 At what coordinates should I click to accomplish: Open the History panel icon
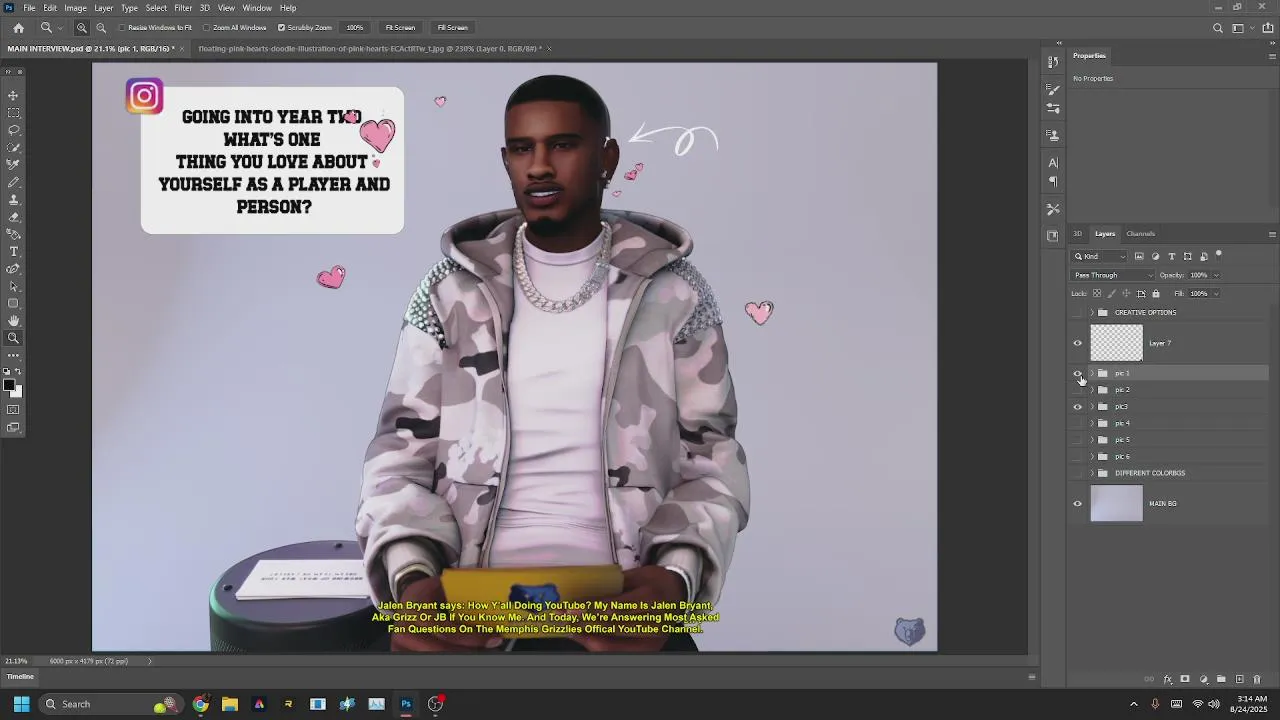click(x=1053, y=62)
